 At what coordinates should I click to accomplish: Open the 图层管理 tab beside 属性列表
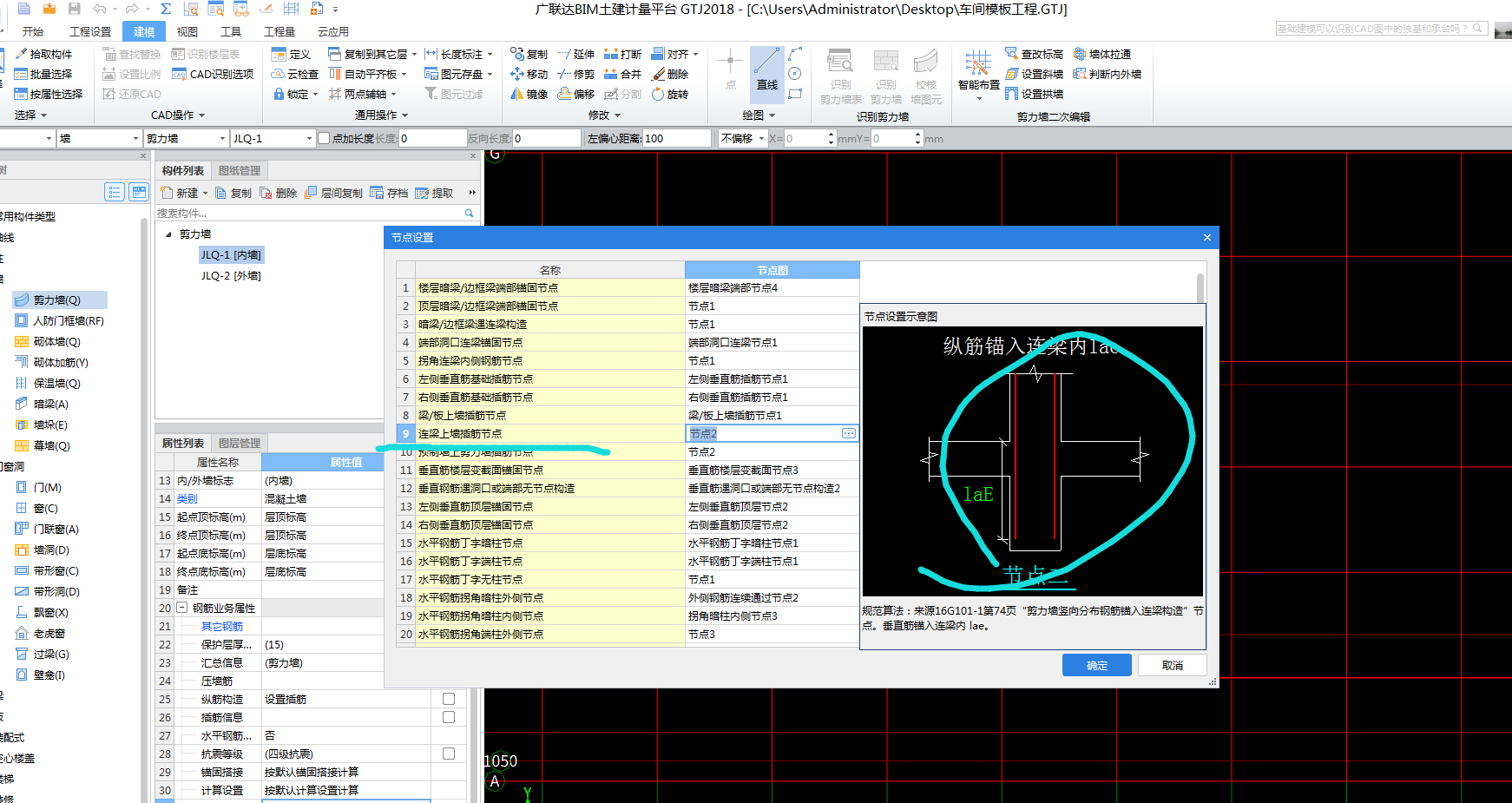click(240, 444)
